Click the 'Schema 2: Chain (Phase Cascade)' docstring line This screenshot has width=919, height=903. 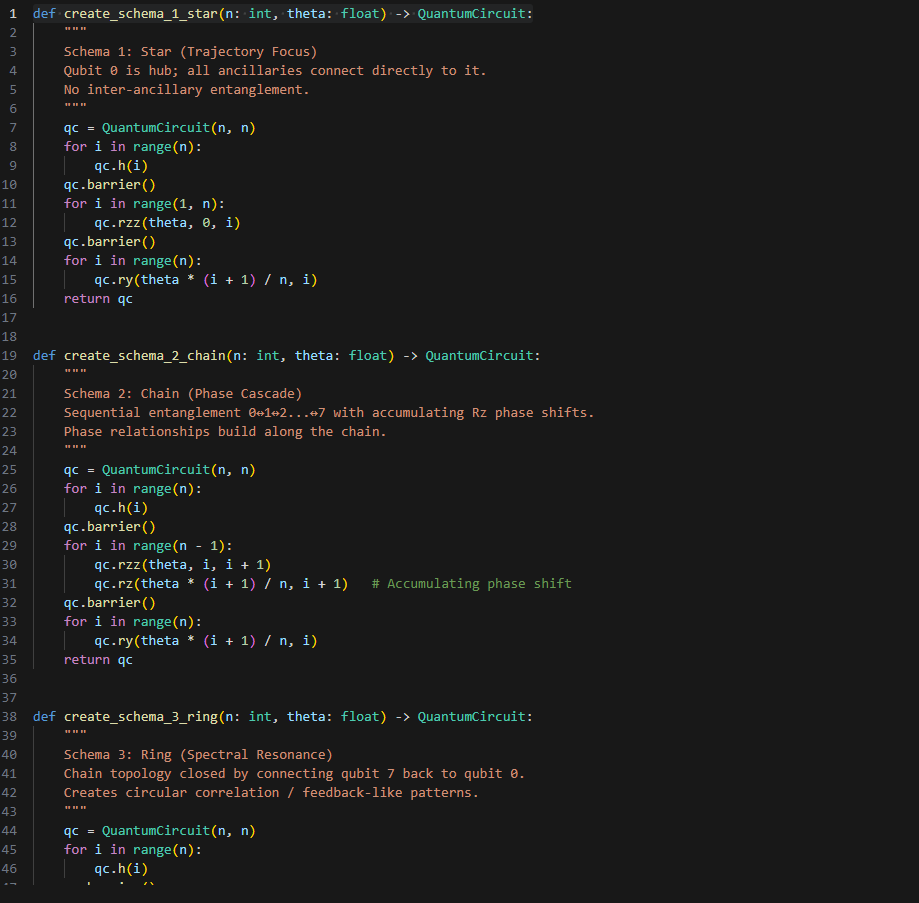[x=182, y=393]
